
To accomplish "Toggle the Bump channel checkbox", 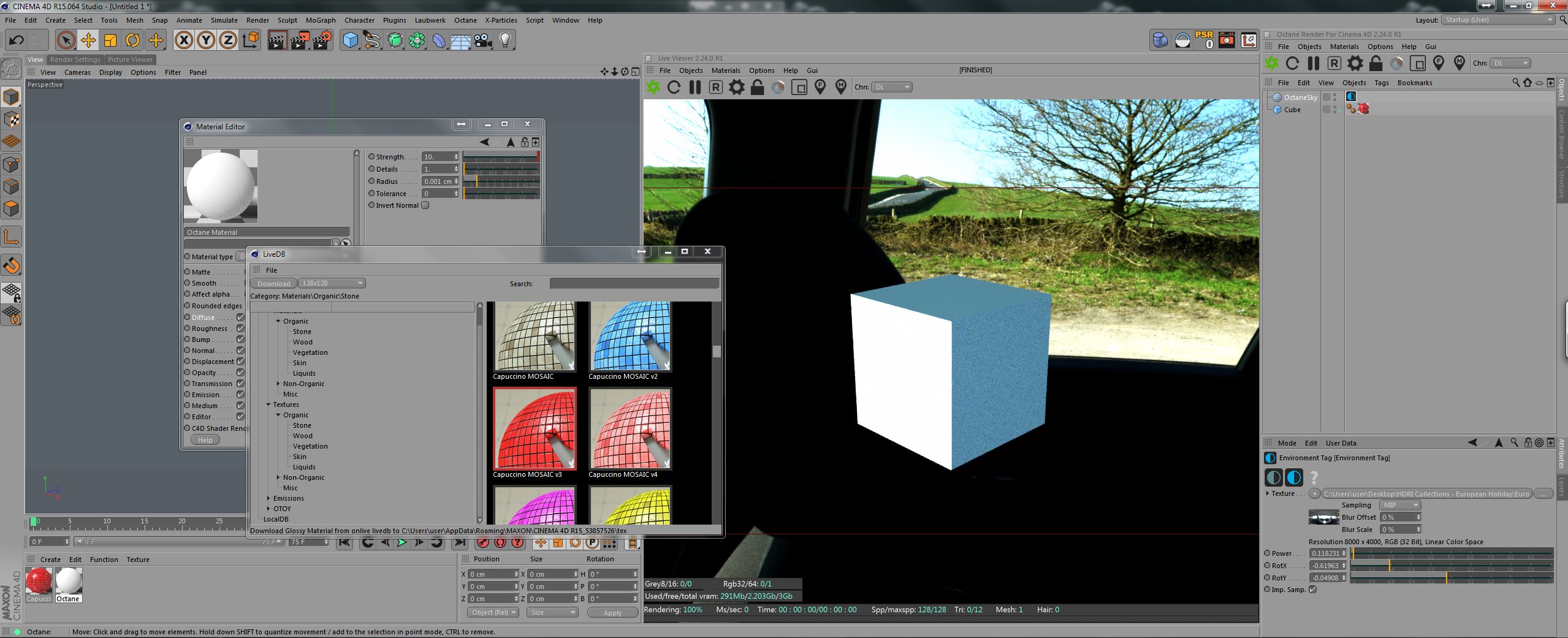I will pyautogui.click(x=241, y=340).
